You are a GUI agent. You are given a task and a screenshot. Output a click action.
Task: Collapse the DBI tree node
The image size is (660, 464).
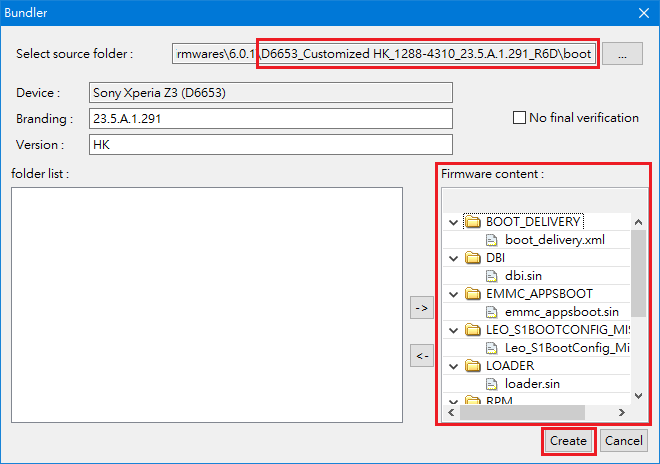[453, 258]
